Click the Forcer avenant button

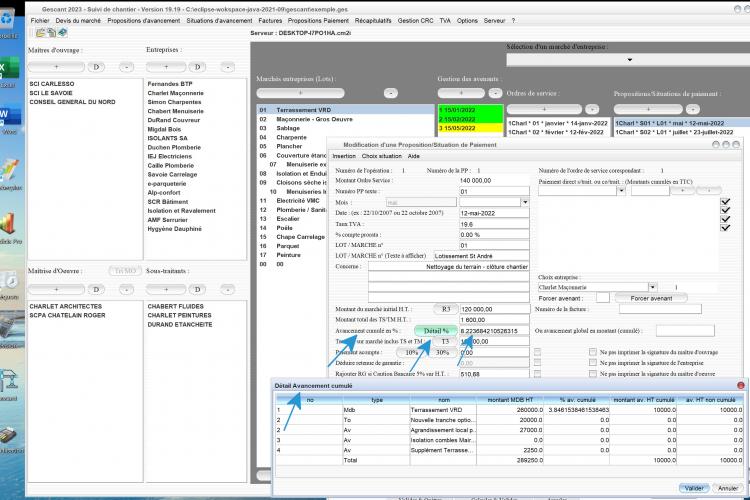651,298
